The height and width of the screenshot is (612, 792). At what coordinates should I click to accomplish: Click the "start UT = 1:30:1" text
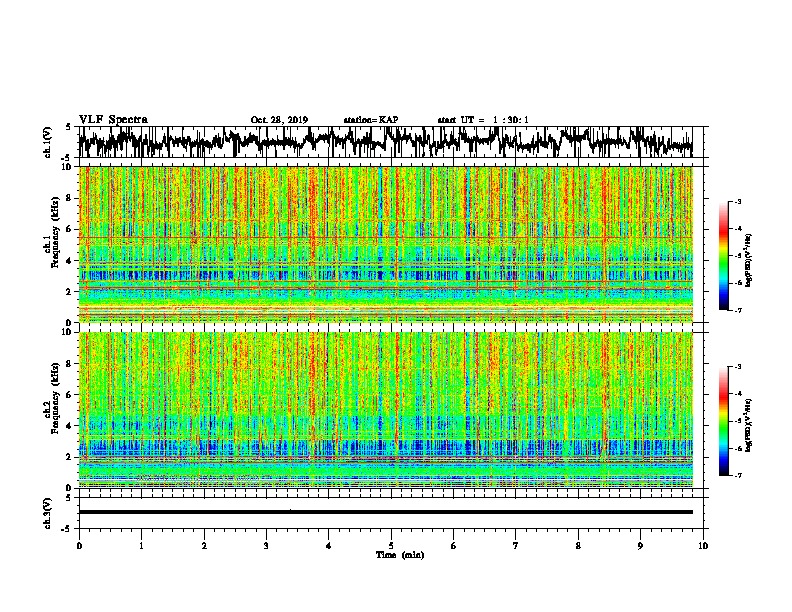[483, 120]
